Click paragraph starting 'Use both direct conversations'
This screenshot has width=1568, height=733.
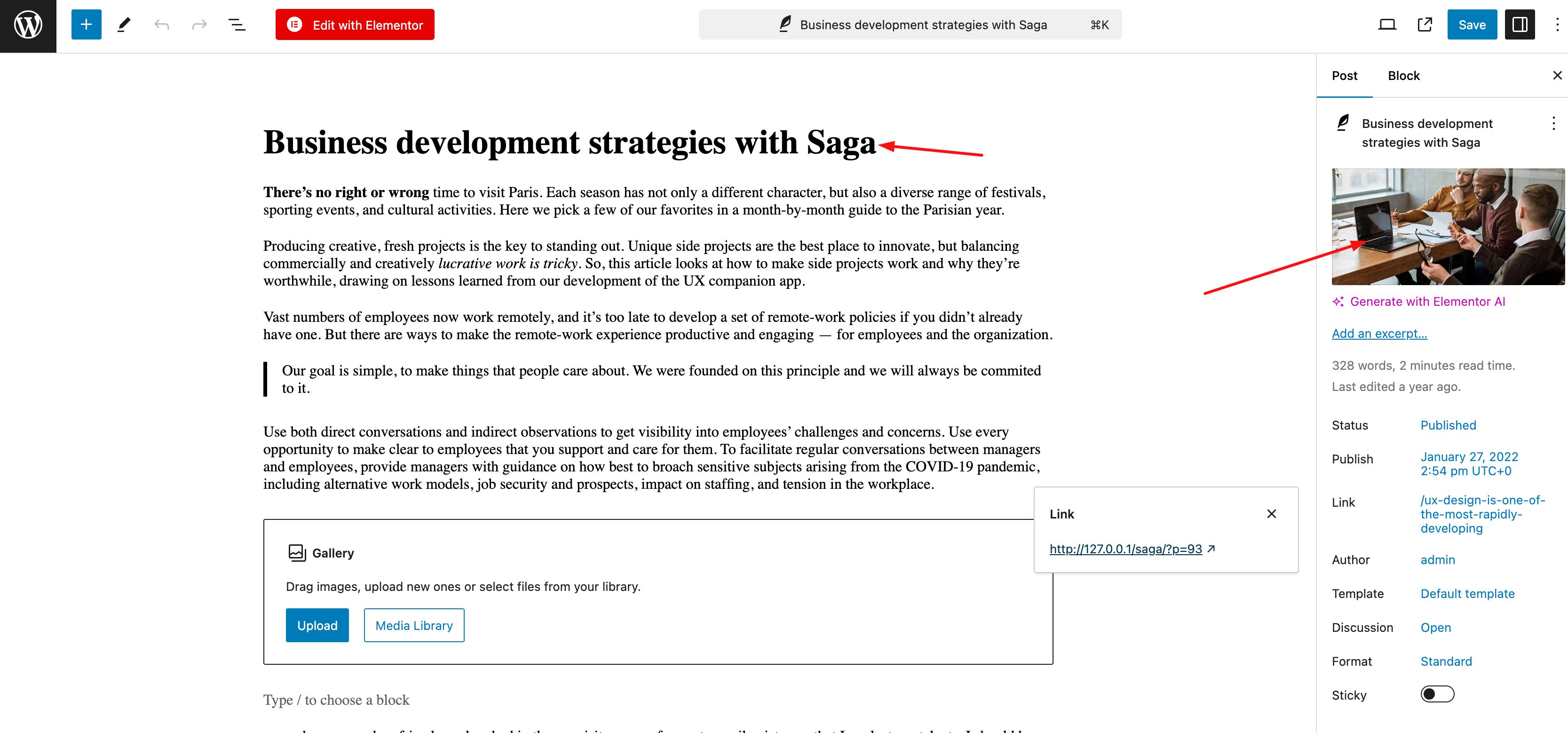658,458
